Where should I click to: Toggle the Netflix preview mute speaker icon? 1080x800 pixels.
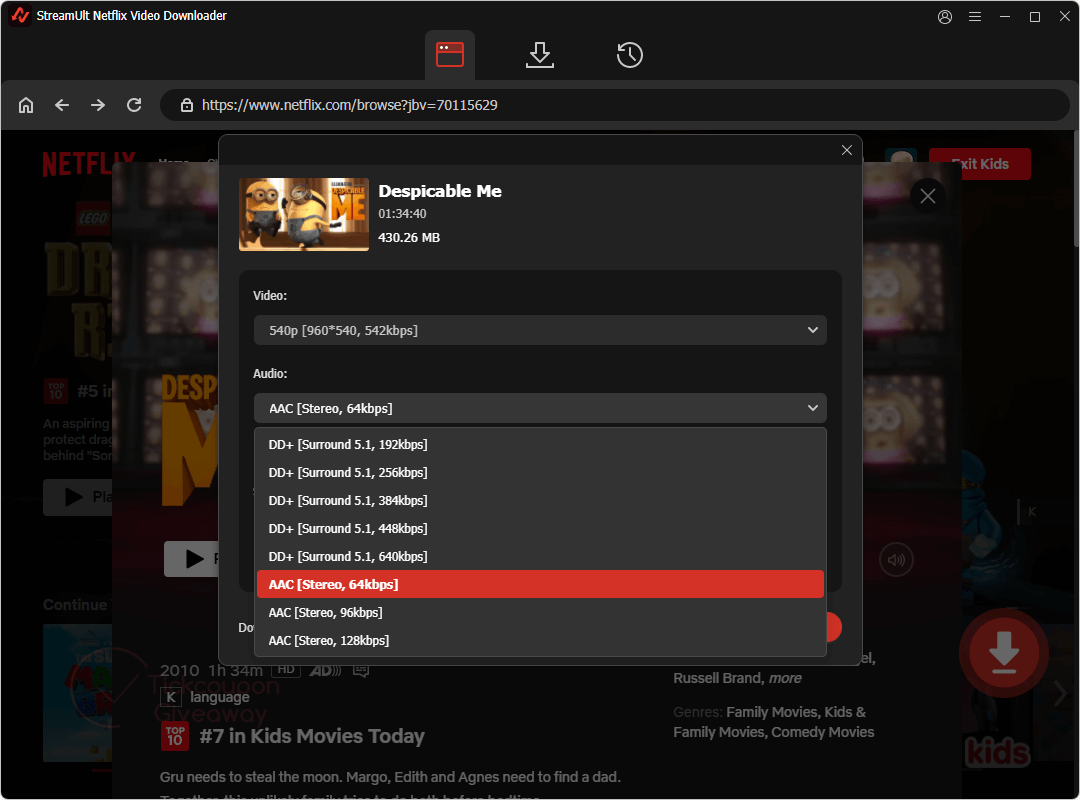(896, 560)
